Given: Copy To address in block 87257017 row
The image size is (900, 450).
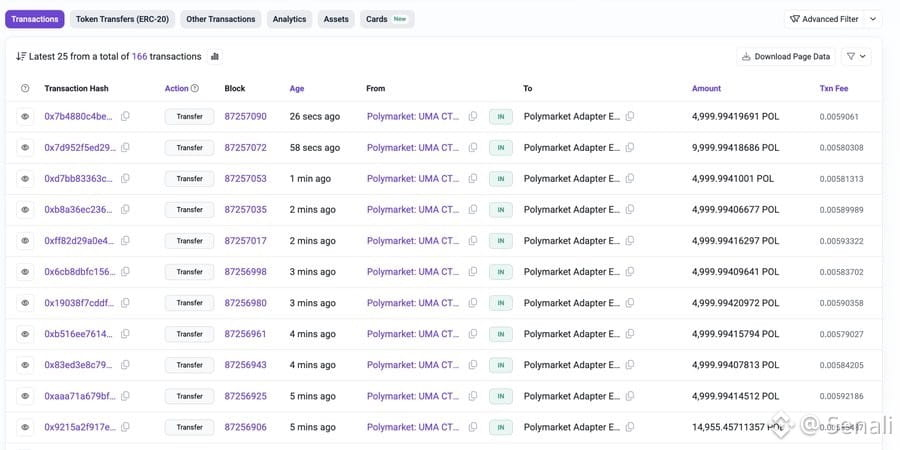Looking at the screenshot, I should click(630, 240).
